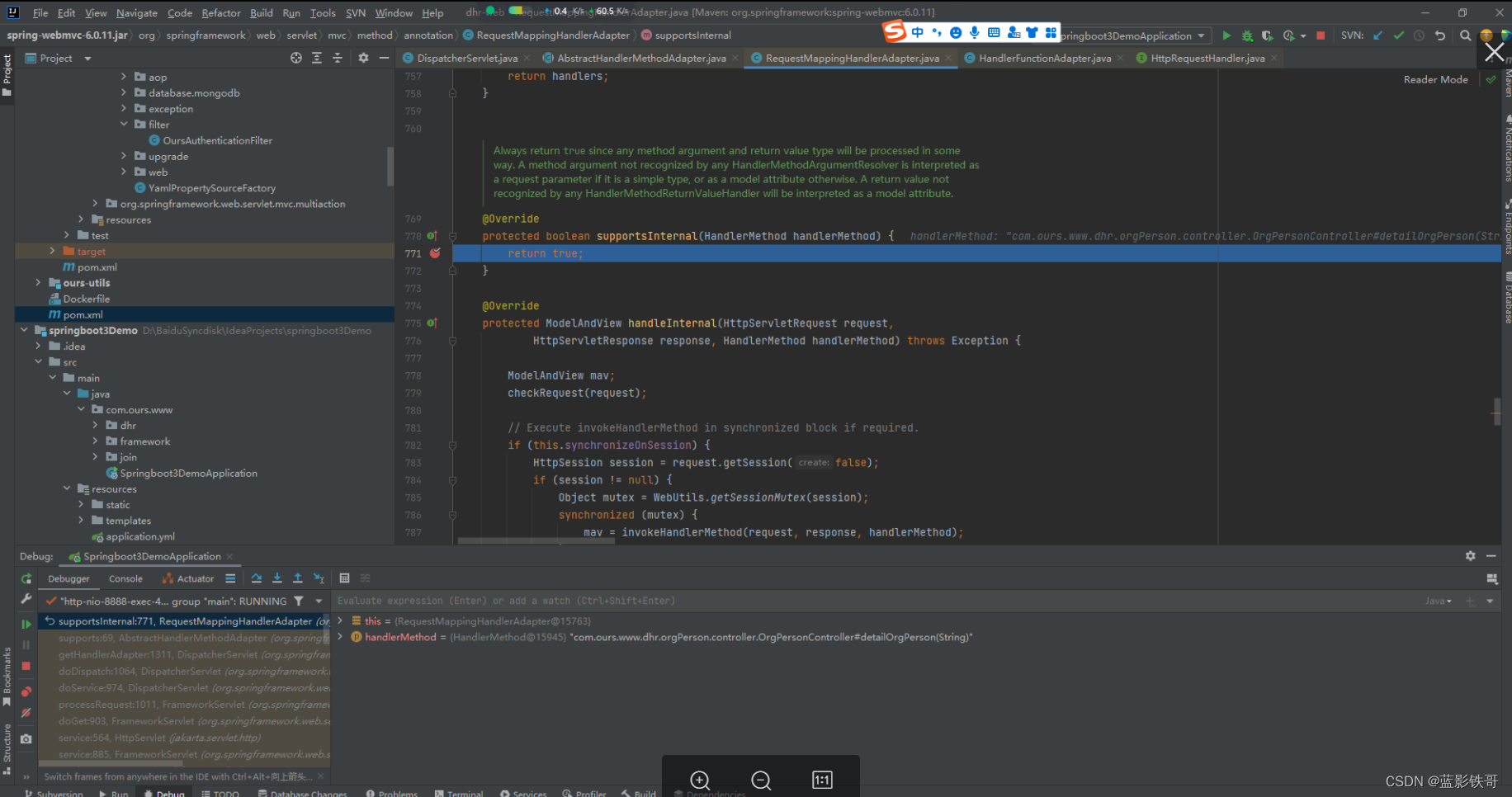Step out of current method
This screenshot has width=1512, height=797.
click(x=298, y=578)
